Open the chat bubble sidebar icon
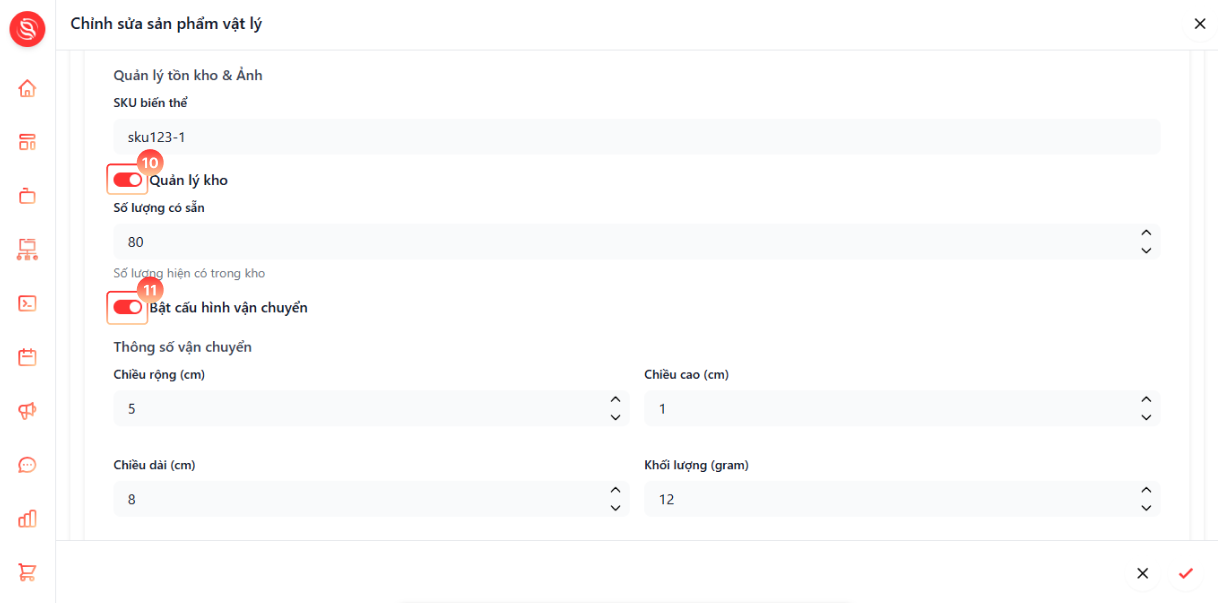This screenshot has height=603, width=1218. click(27, 464)
